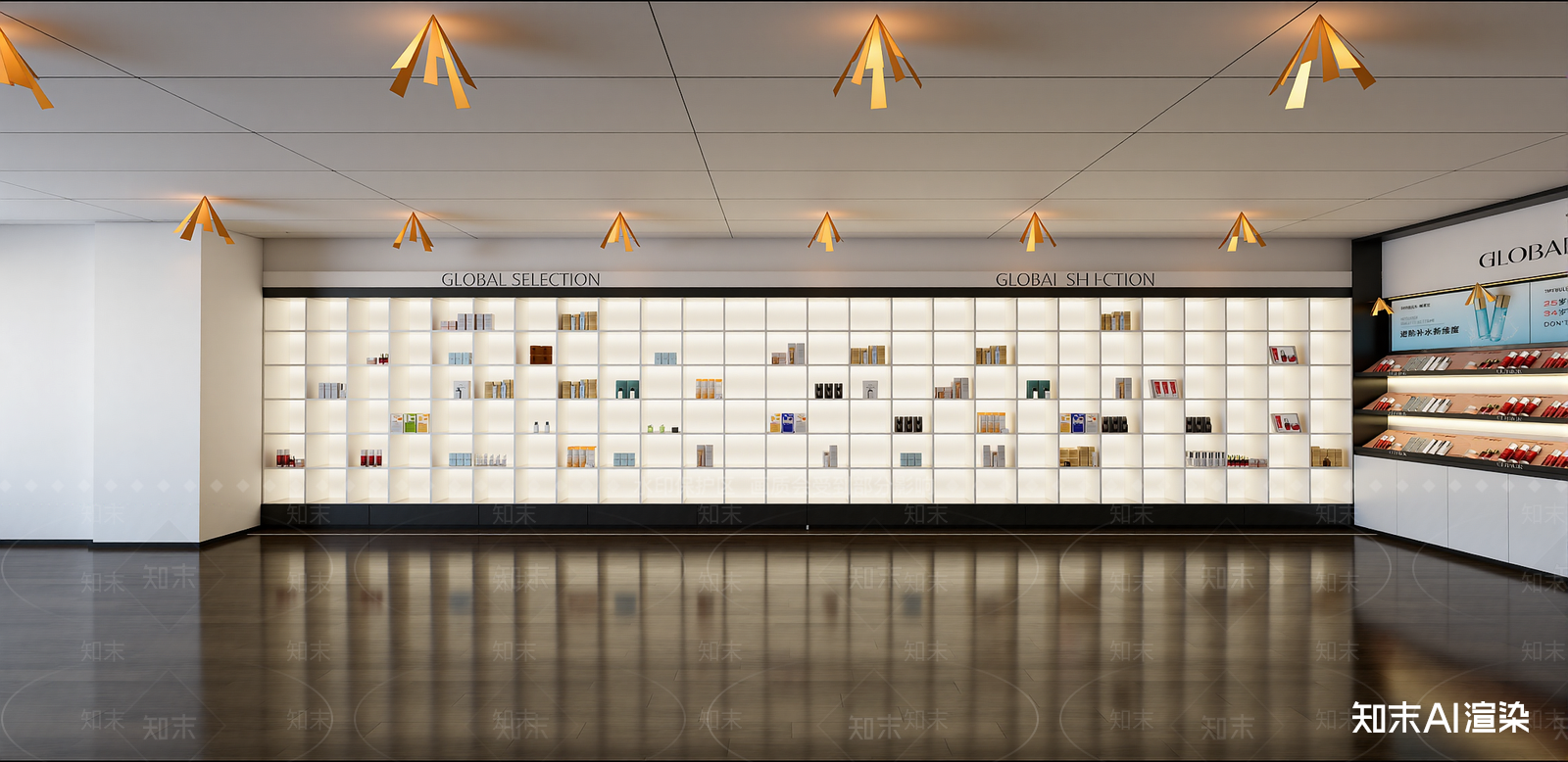The height and width of the screenshot is (762, 1568).
Task: Click the garbled GLOBAL sign on right wall section
Action: click(1075, 280)
